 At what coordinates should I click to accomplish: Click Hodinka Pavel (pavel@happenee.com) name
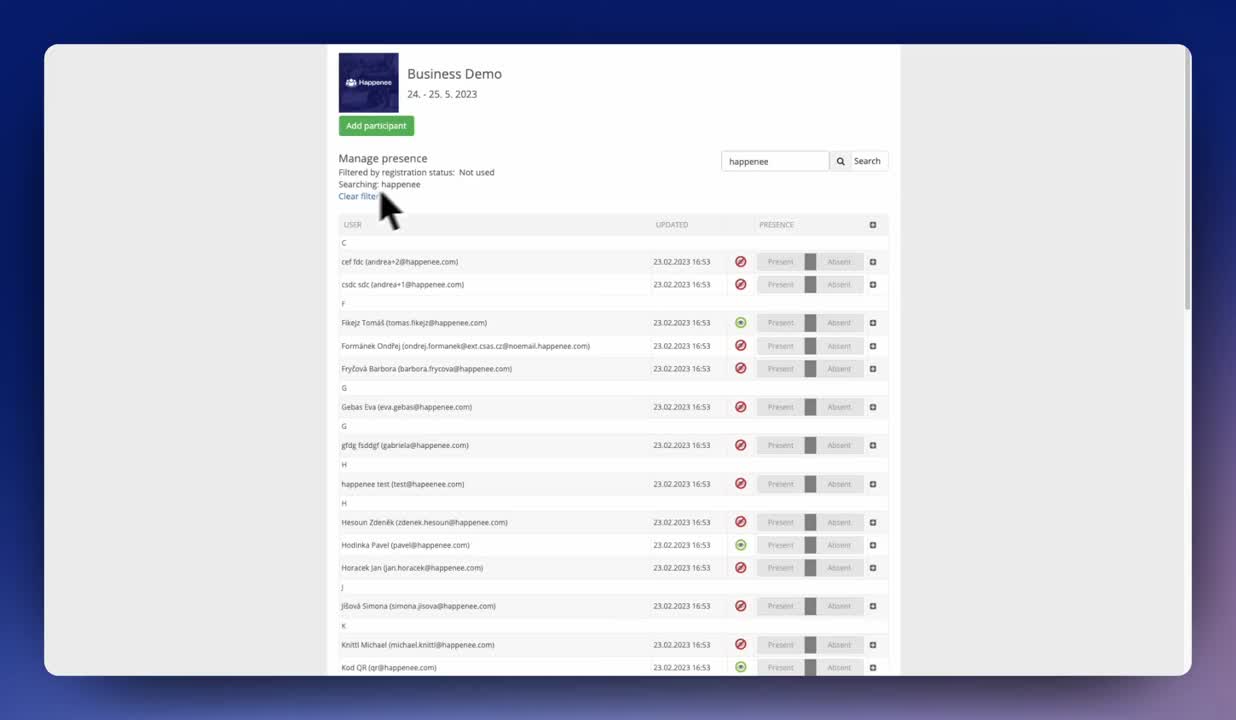coord(405,545)
